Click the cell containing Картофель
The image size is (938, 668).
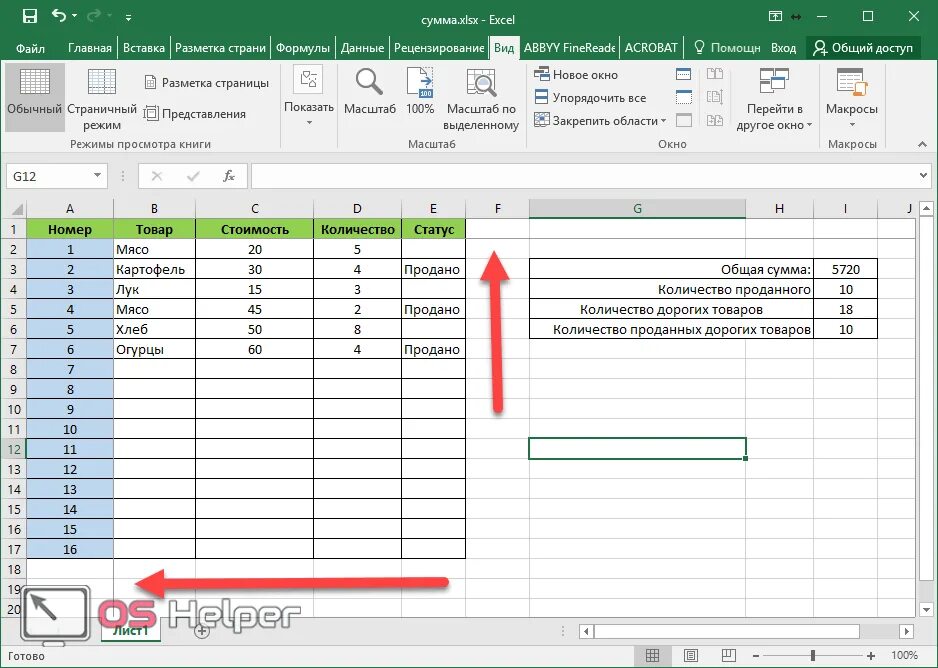154,269
